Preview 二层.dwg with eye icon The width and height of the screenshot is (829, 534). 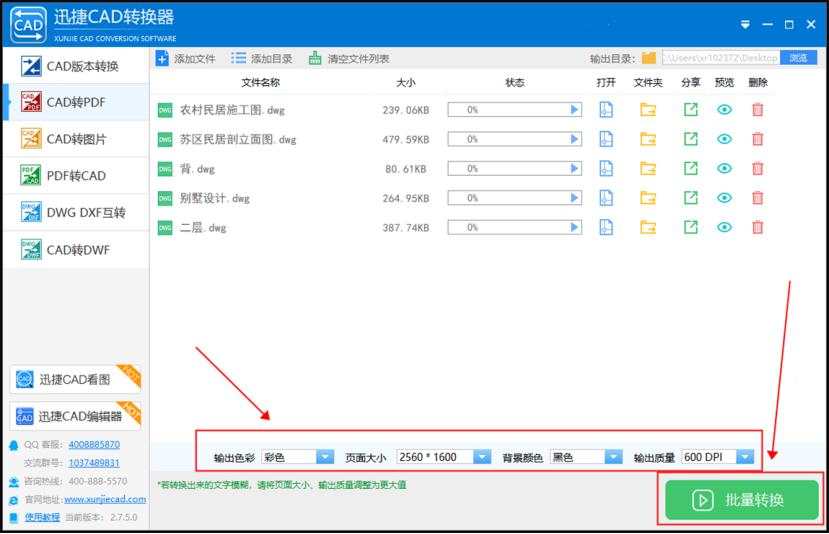(724, 227)
